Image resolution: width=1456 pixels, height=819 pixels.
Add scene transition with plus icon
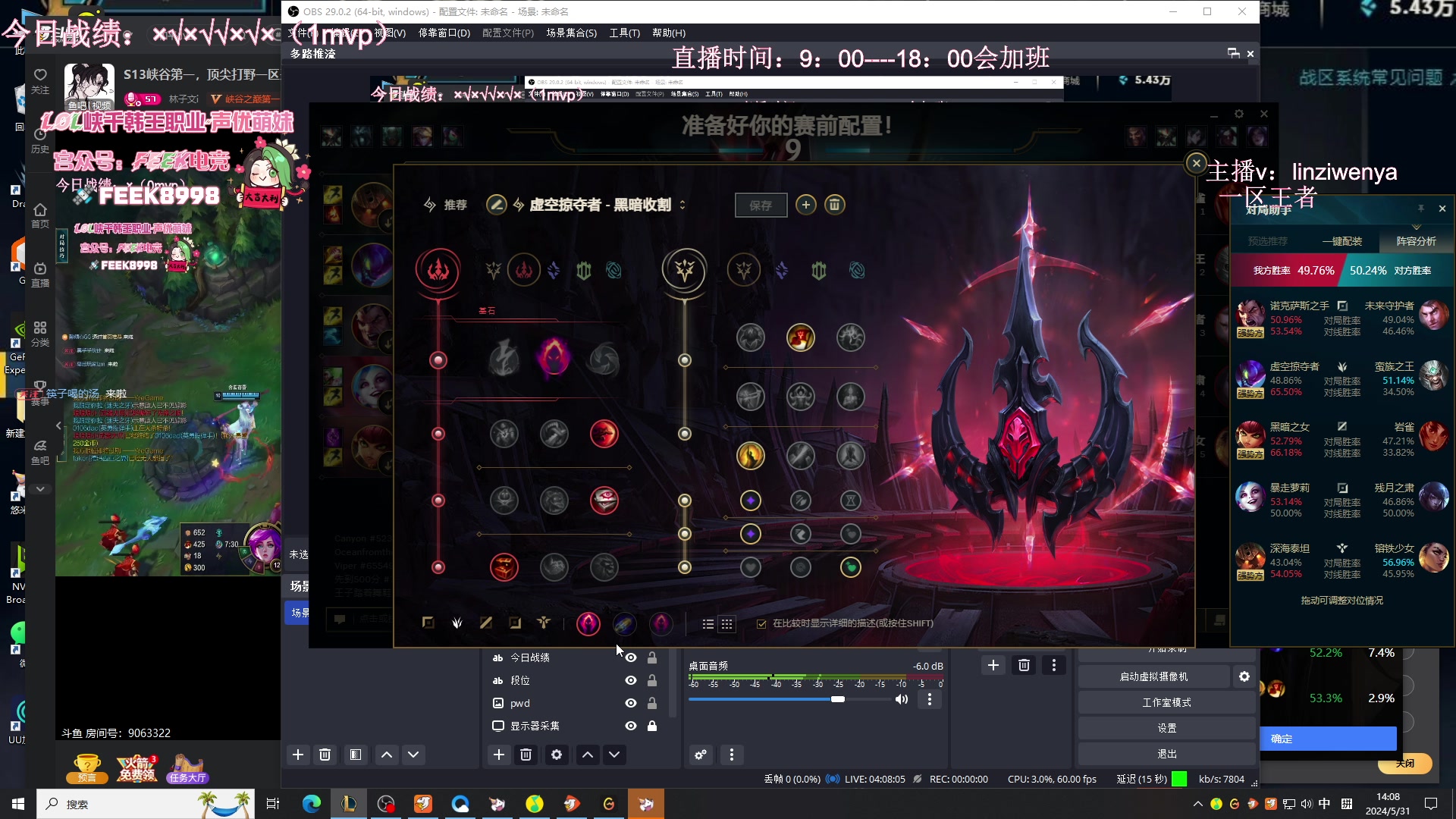993,665
